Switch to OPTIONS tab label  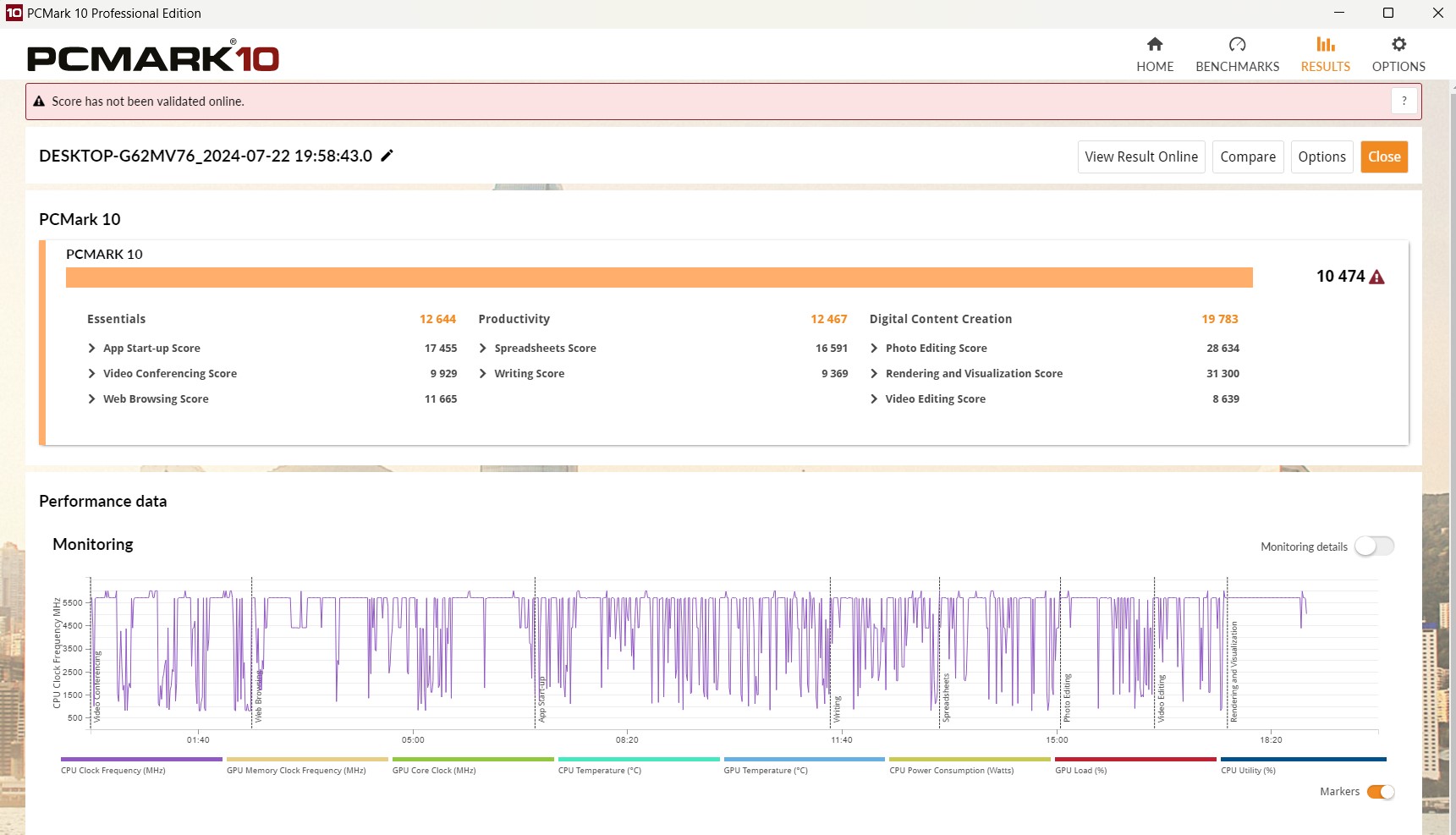click(1398, 67)
